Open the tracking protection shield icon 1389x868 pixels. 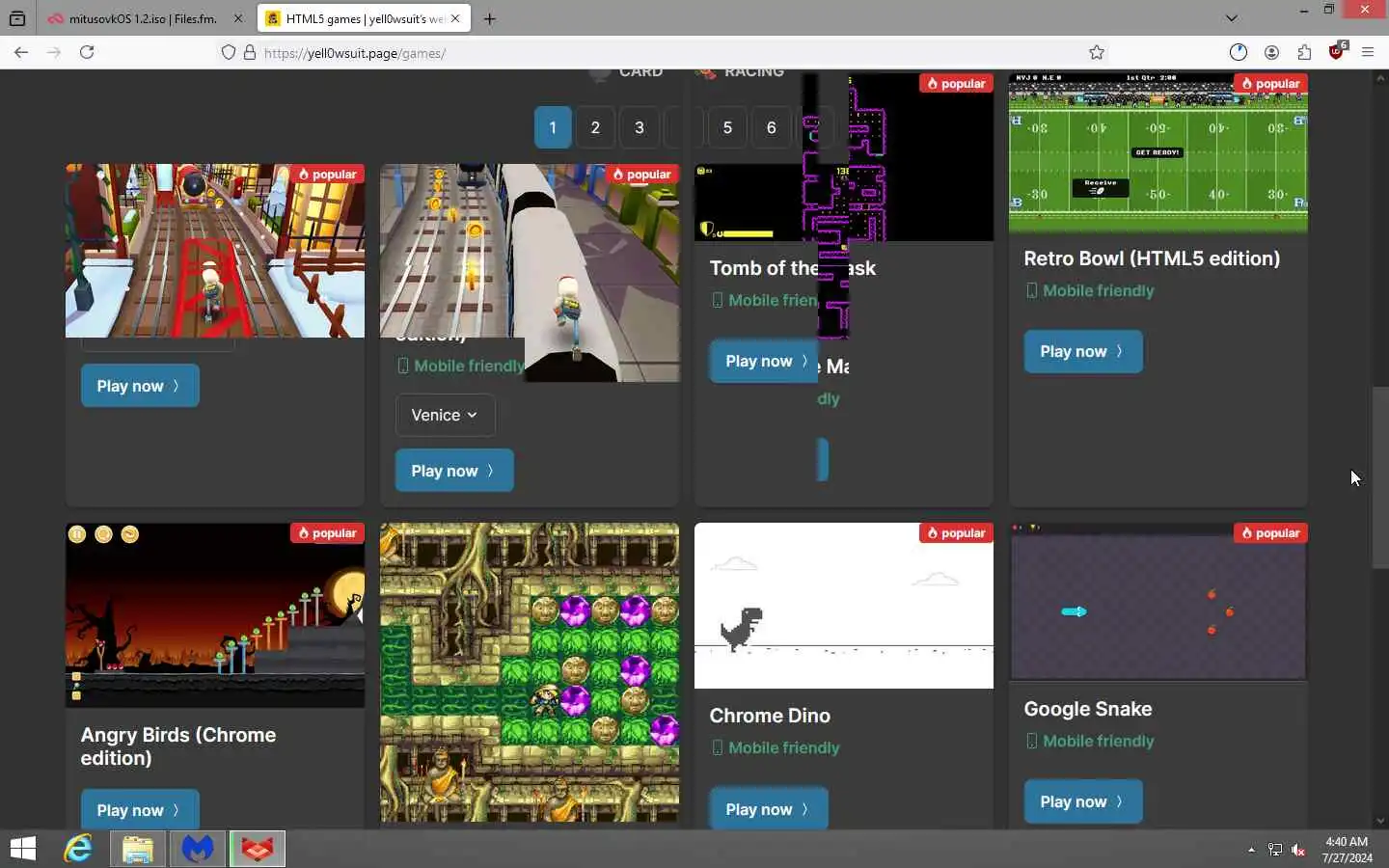pos(229,52)
